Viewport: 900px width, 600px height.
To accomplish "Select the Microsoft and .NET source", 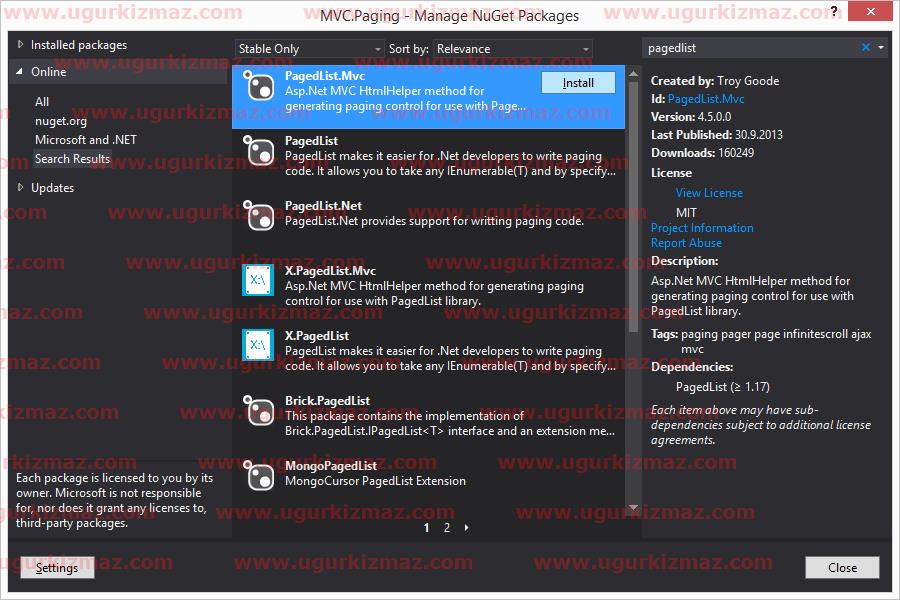I will pos(86,140).
